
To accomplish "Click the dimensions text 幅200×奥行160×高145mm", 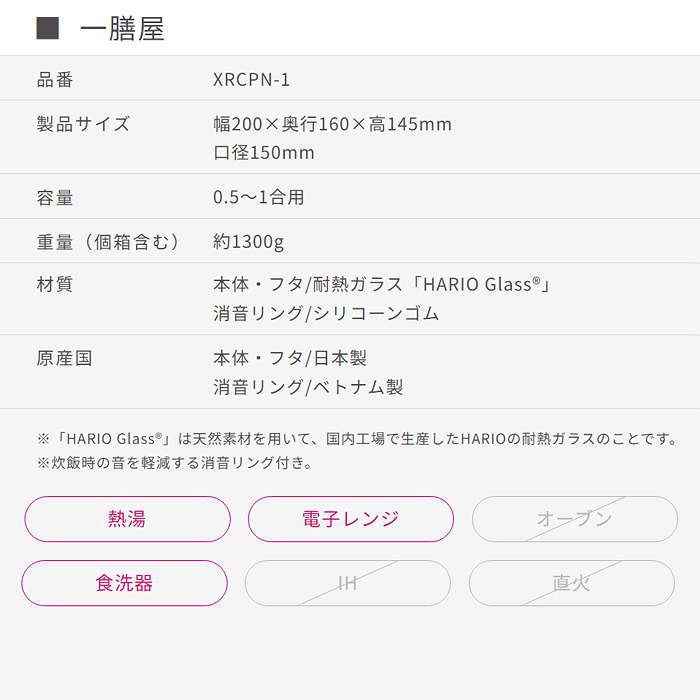I will 333,124.
